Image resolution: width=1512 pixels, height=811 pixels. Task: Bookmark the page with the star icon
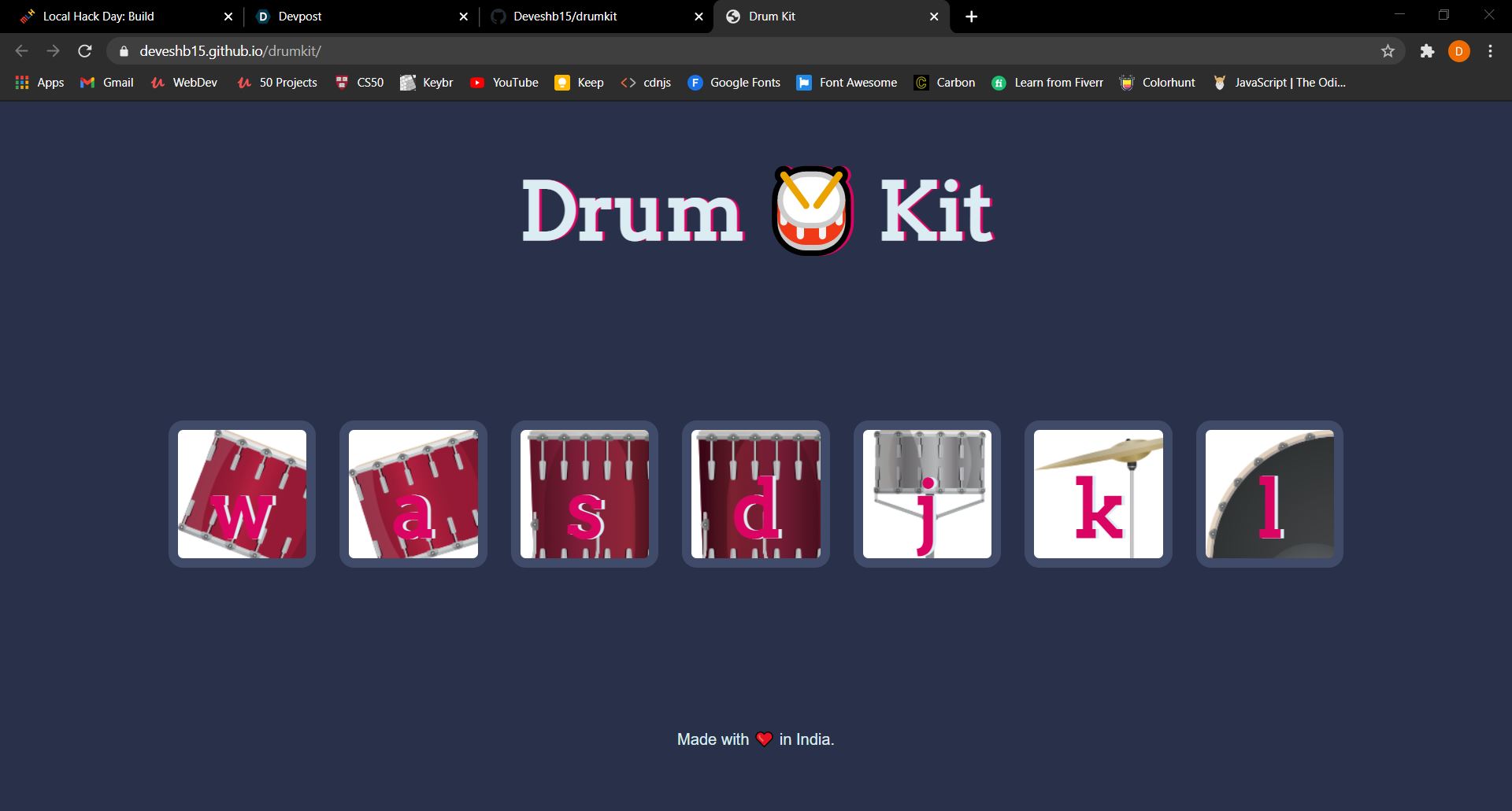click(1388, 51)
